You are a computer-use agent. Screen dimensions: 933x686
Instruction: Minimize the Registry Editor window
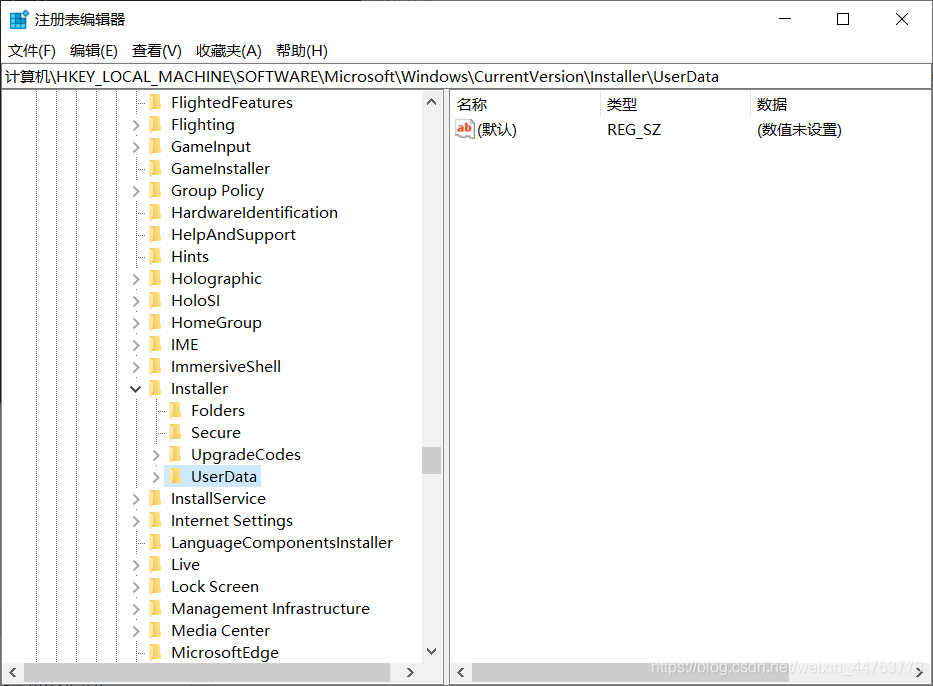(785, 19)
